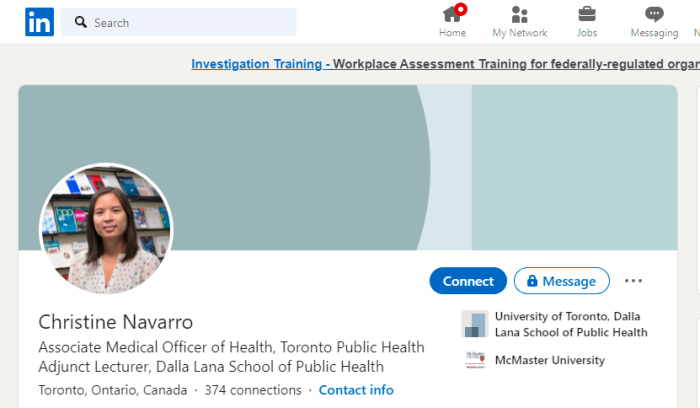Image resolution: width=700 pixels, height=408 pixels.
Task: Click the LinkedIn logo icon
Action: click(x=39, y=22)
